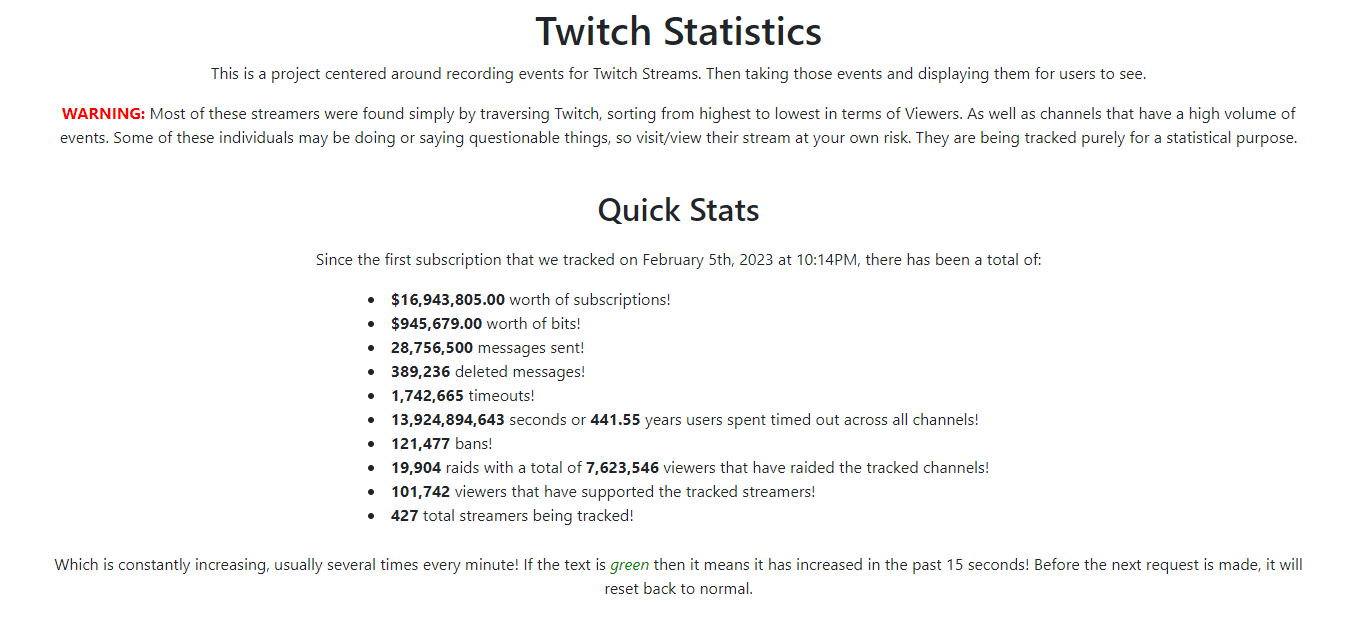1371x617 pixels.
Task: Select the "427" total streamers count
Action: 405,516
